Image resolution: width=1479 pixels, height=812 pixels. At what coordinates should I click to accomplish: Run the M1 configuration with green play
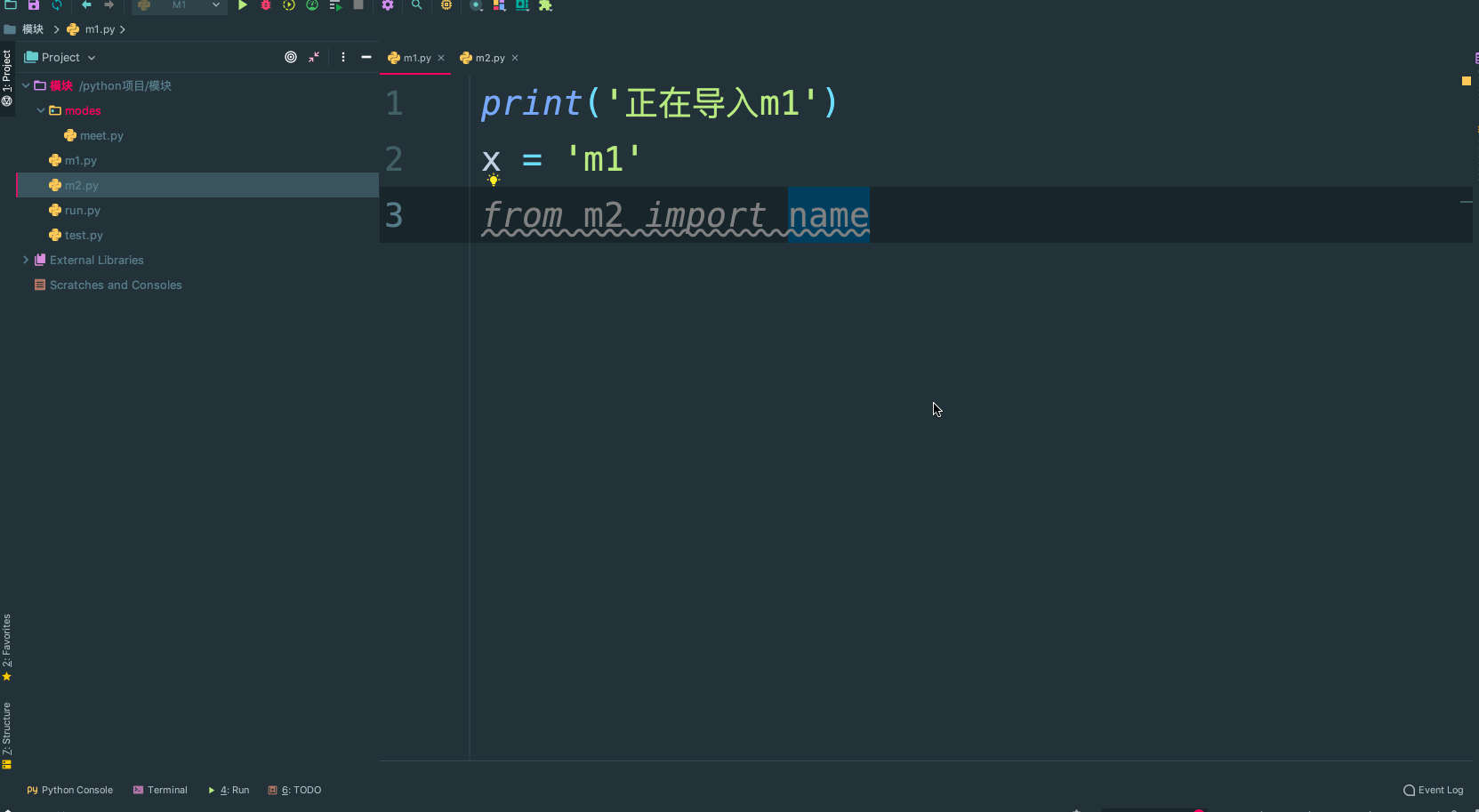(242, 5)
